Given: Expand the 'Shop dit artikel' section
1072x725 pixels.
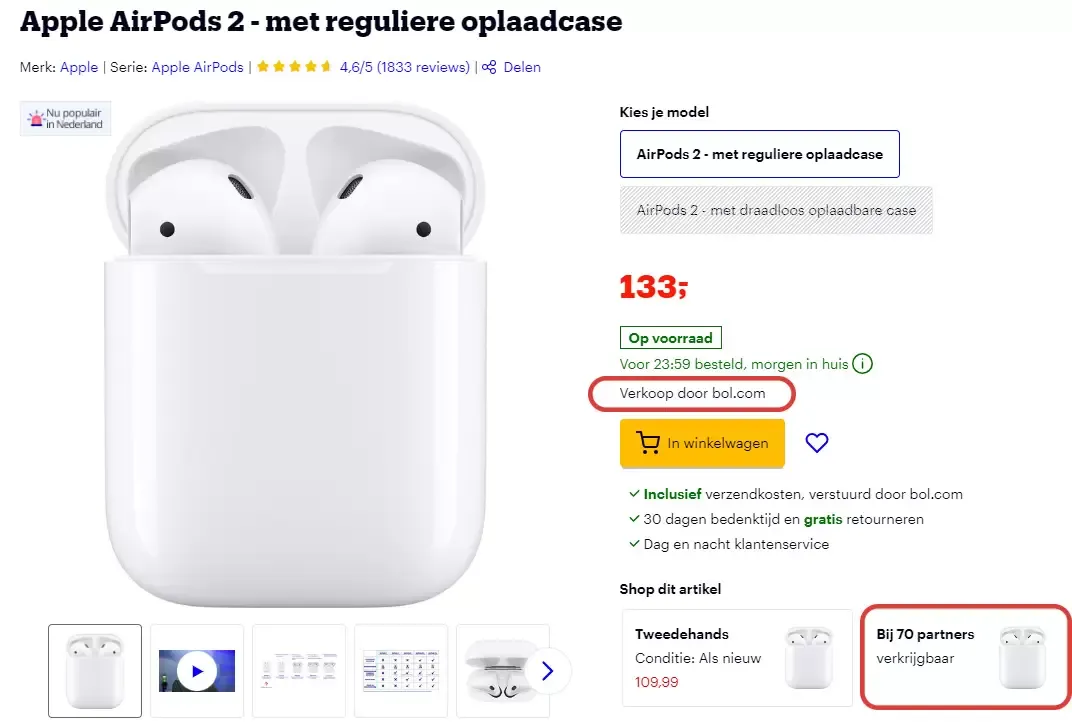Looking at the screenshot, I should coord(670,590).
